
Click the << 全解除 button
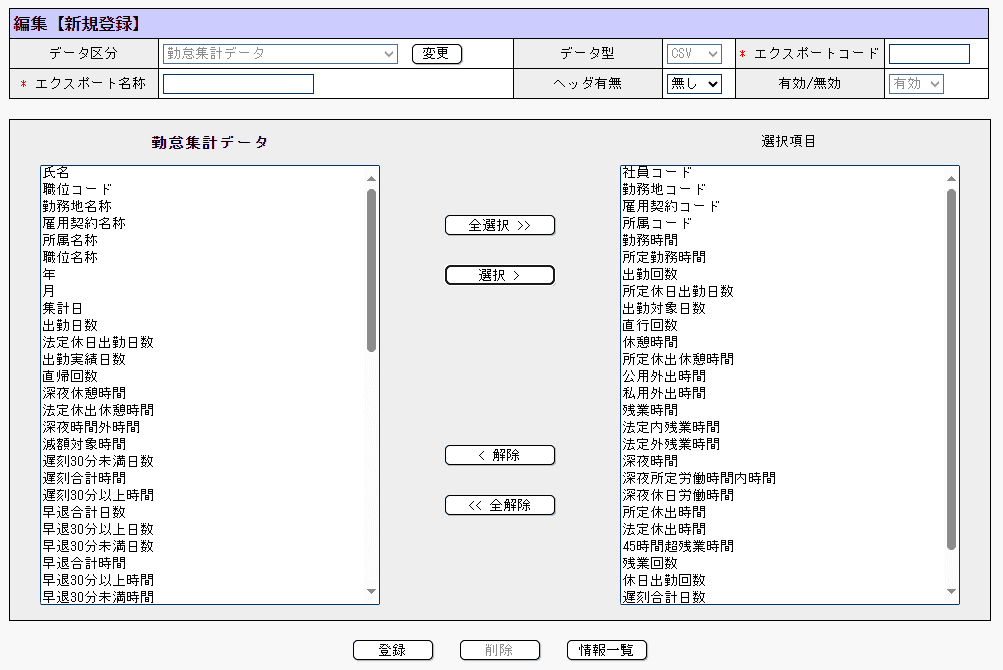tap(499, 505)
